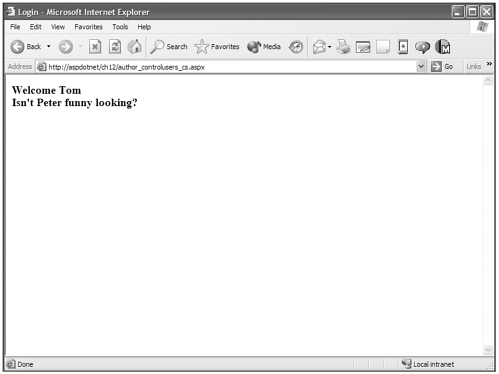Open the Tools menu

(120, 27)
